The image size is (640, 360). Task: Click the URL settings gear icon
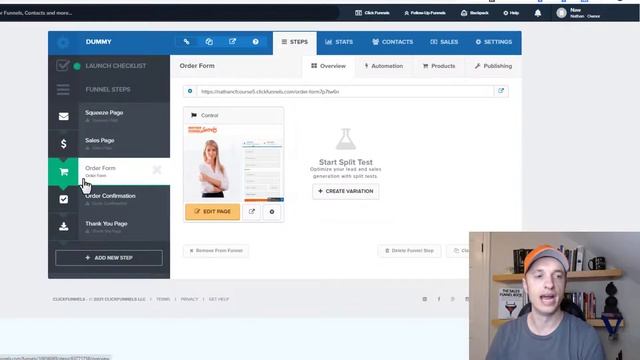[190, 91]
